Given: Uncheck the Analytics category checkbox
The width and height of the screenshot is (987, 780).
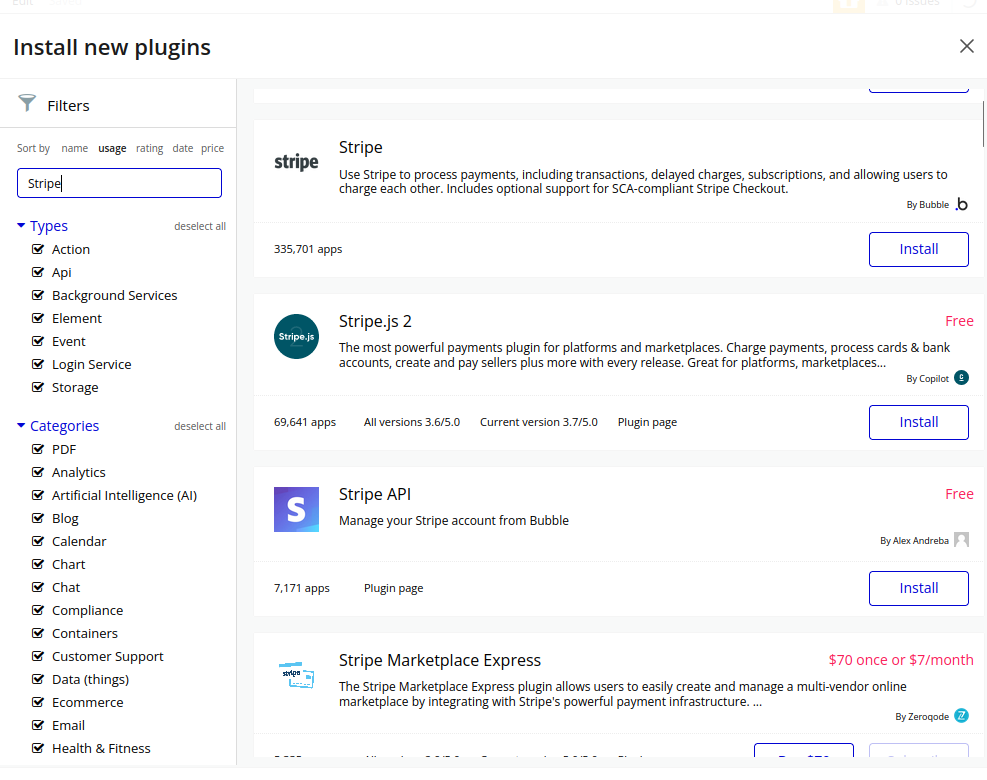Looking at the screenshot, I should point(38,472).
